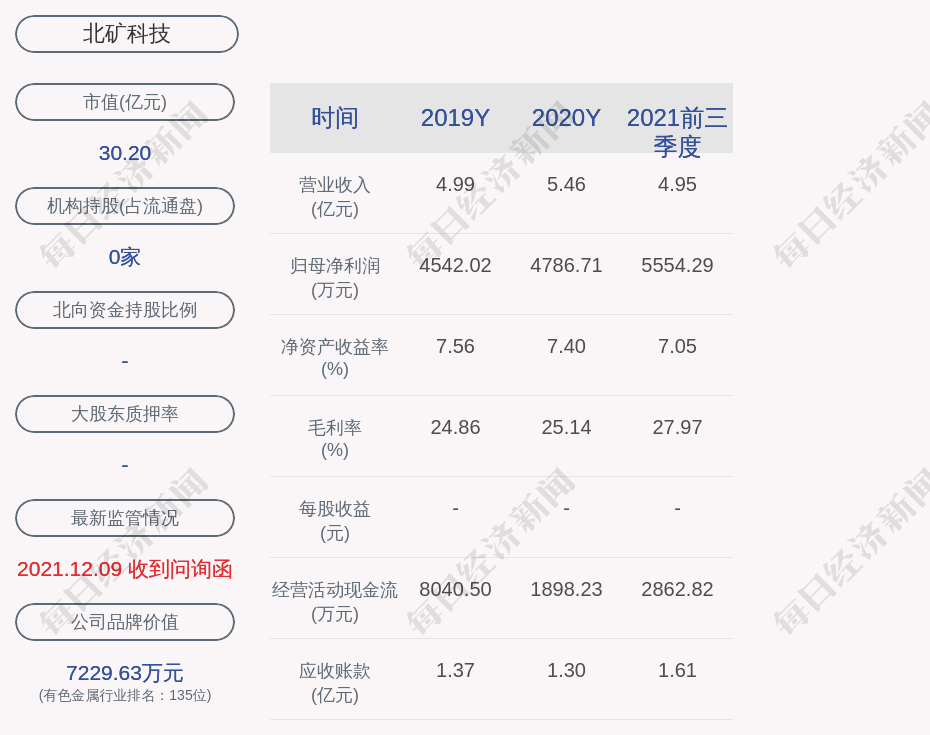Click the 营业收入 row label
The image size is (930, 735).
point(335,196)
